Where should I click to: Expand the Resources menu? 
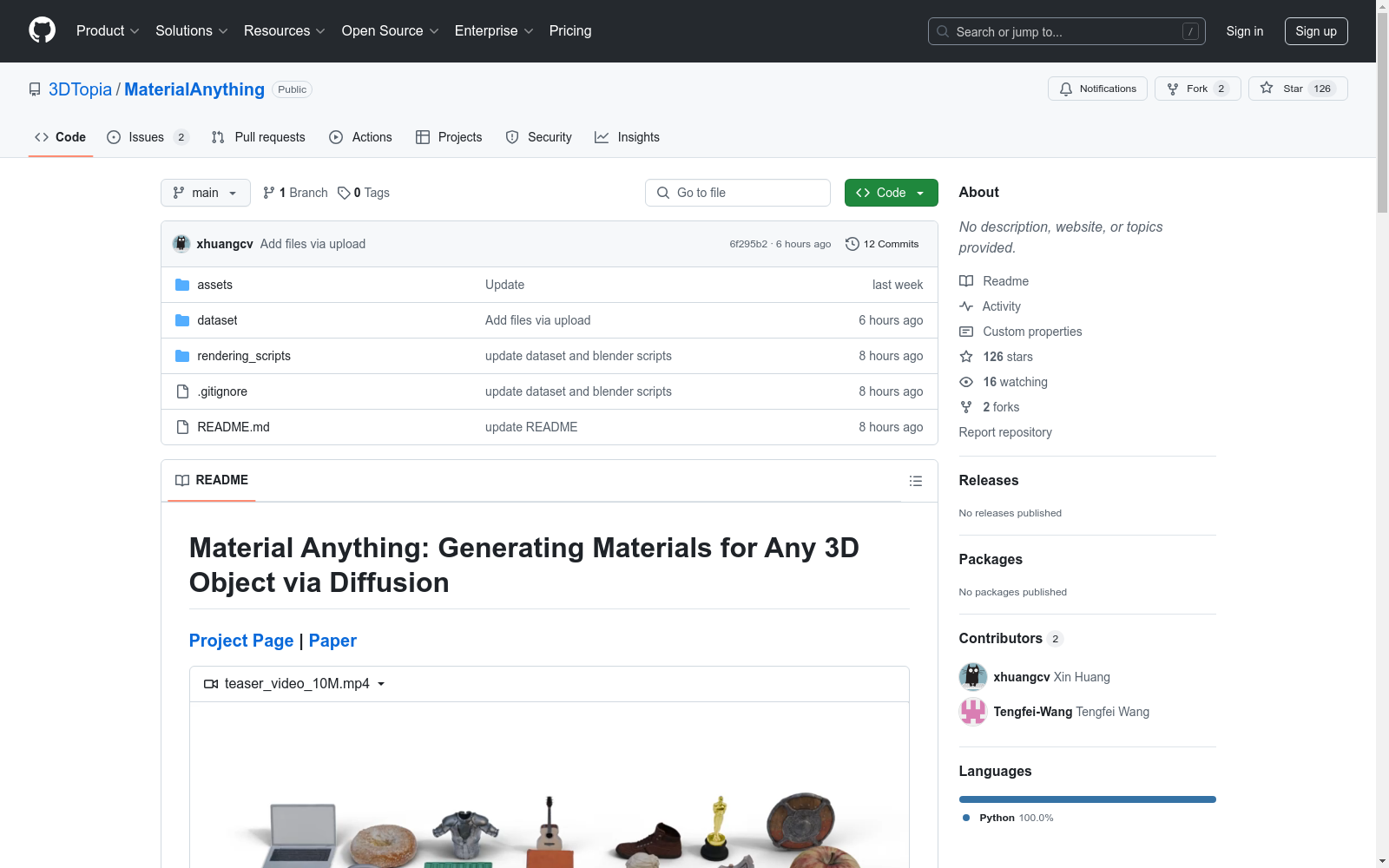285,30
